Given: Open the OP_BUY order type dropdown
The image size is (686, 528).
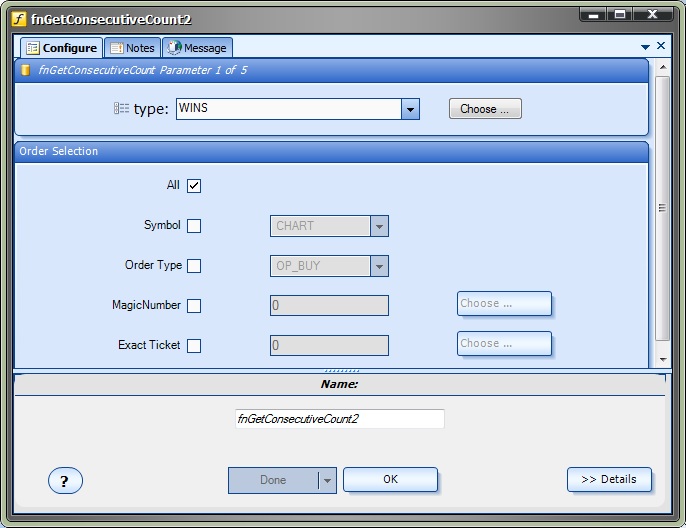Looking at the screenshot, I should tap(379, 266).
